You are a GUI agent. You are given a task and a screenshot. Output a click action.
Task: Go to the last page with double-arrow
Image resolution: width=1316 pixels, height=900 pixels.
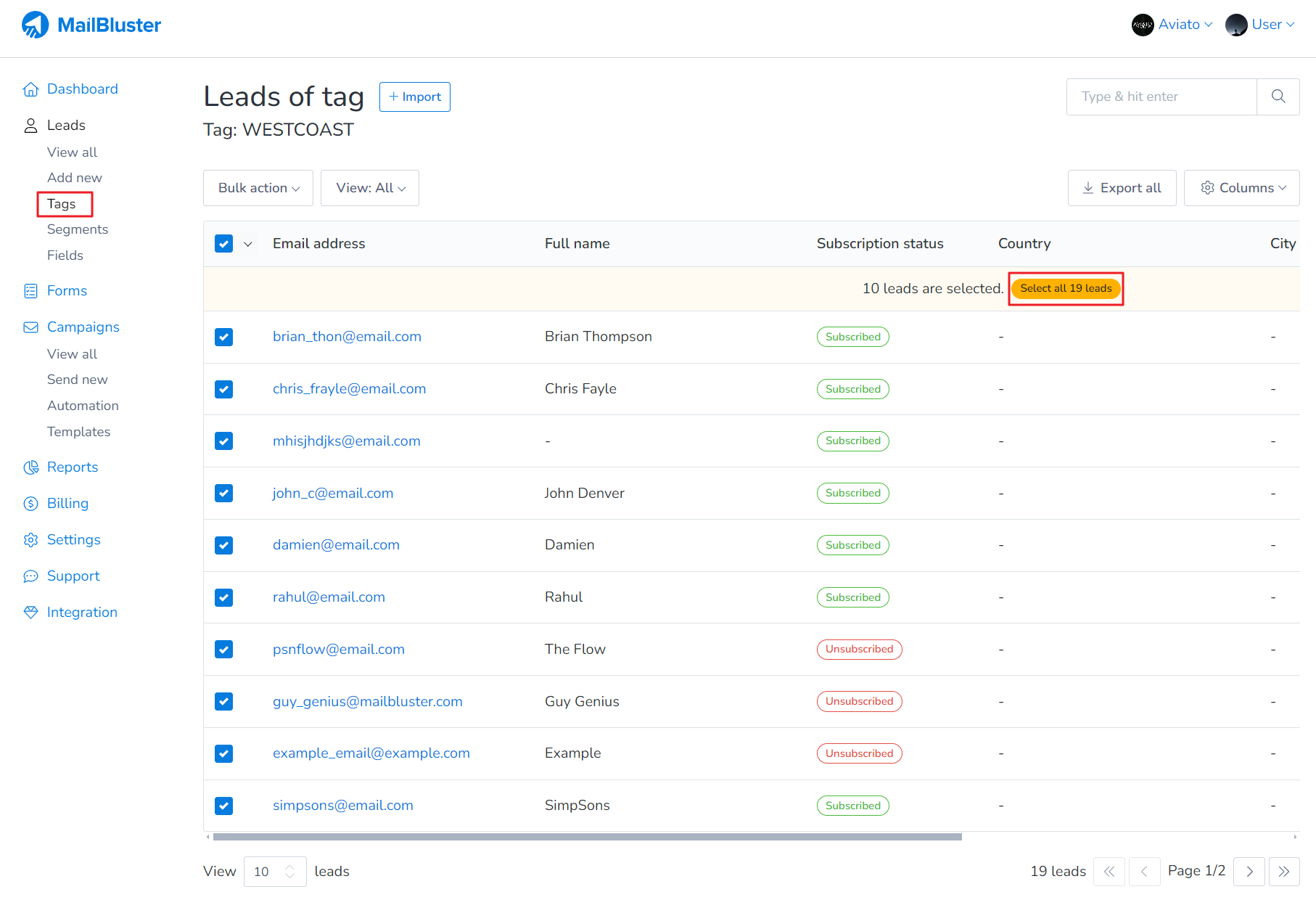coord(1283,872)
